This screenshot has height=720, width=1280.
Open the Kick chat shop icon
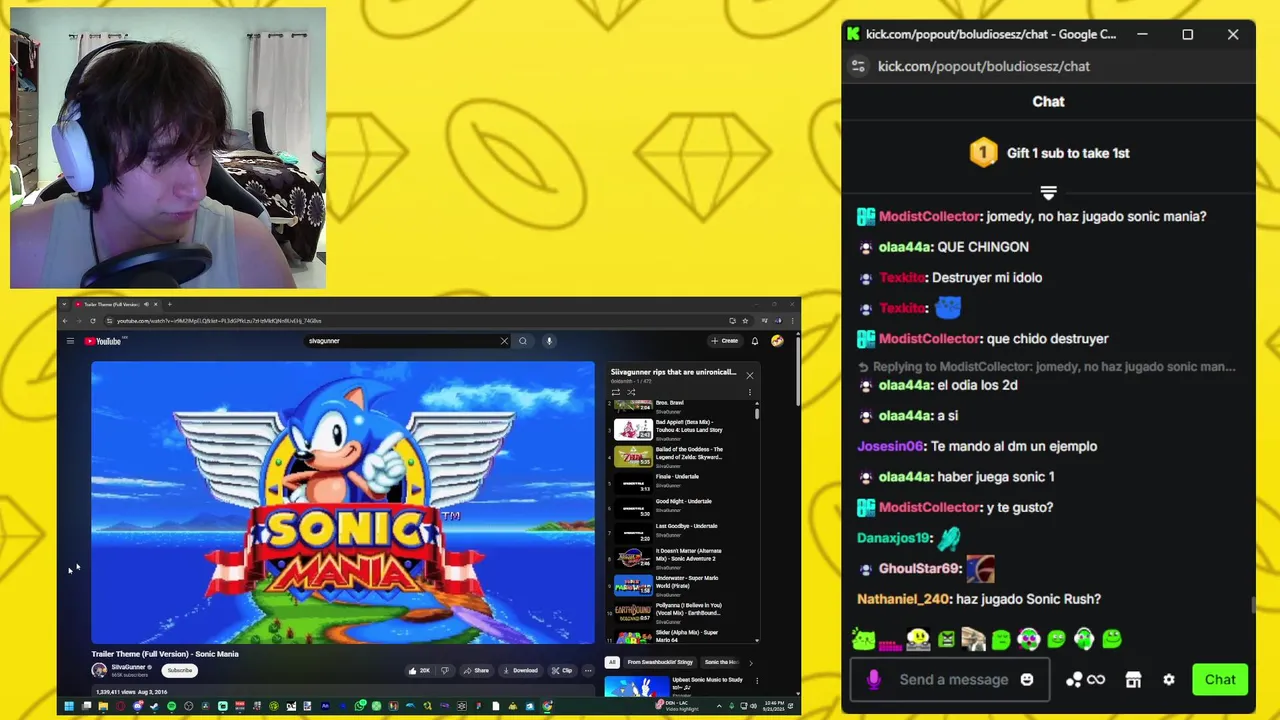tap(1133, 680)
